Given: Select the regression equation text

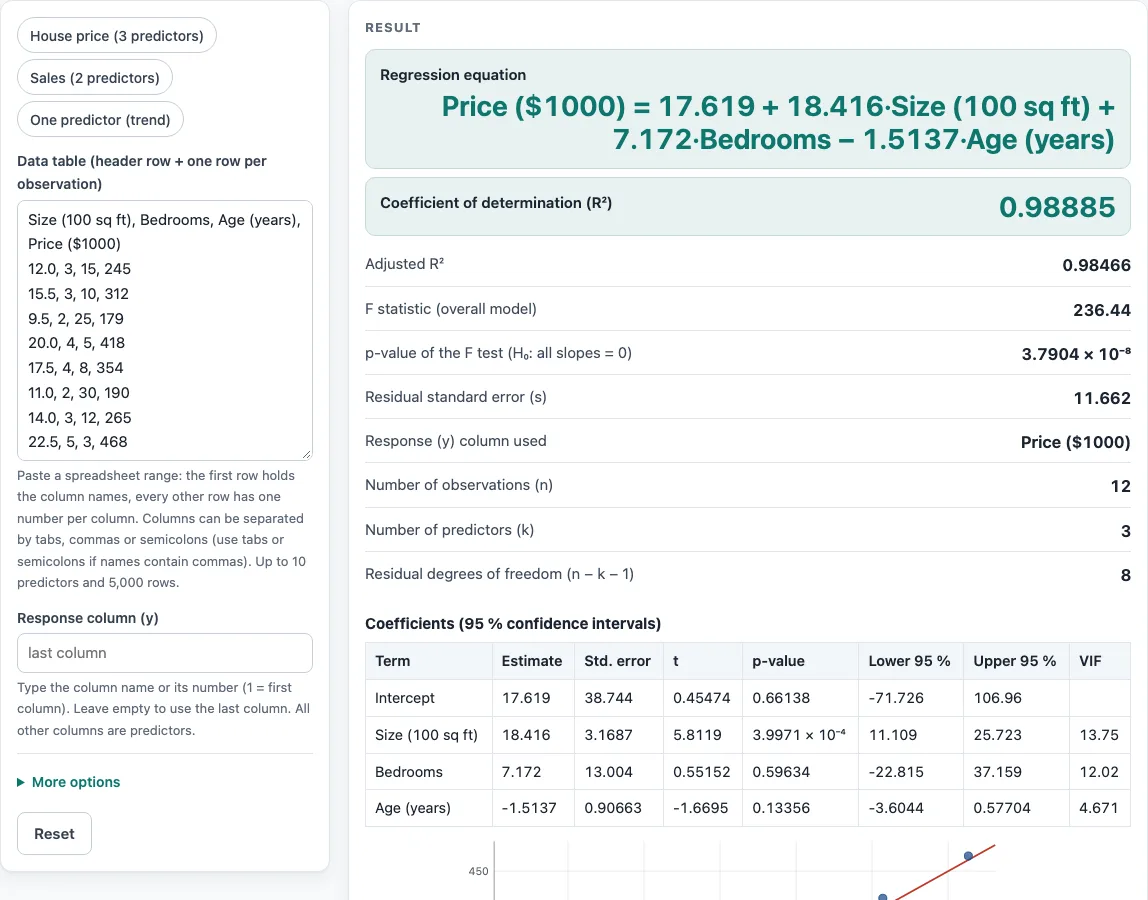Looking at the screenshot, I should tap(778, 122).
